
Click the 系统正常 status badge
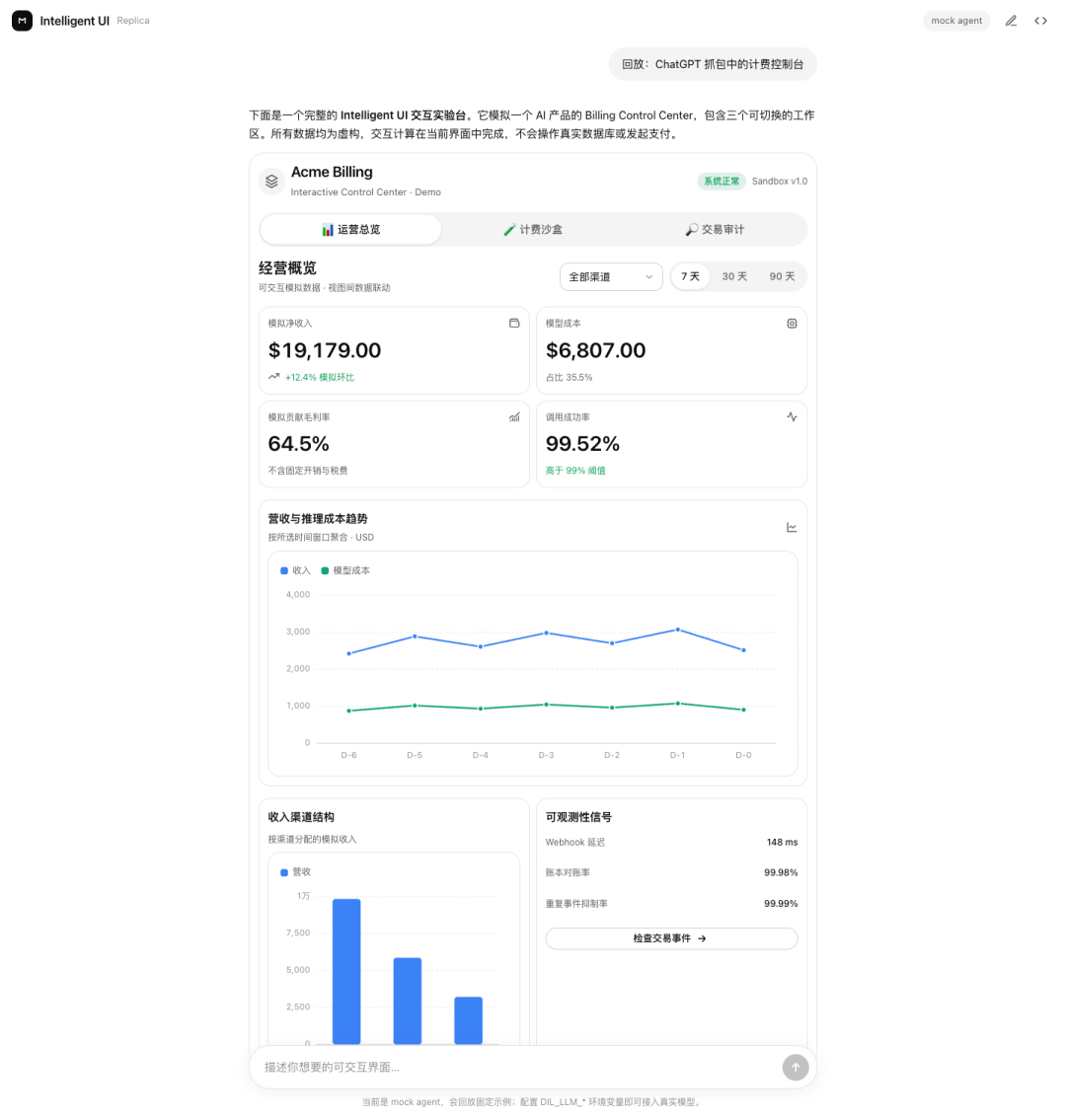pos(721,182)
